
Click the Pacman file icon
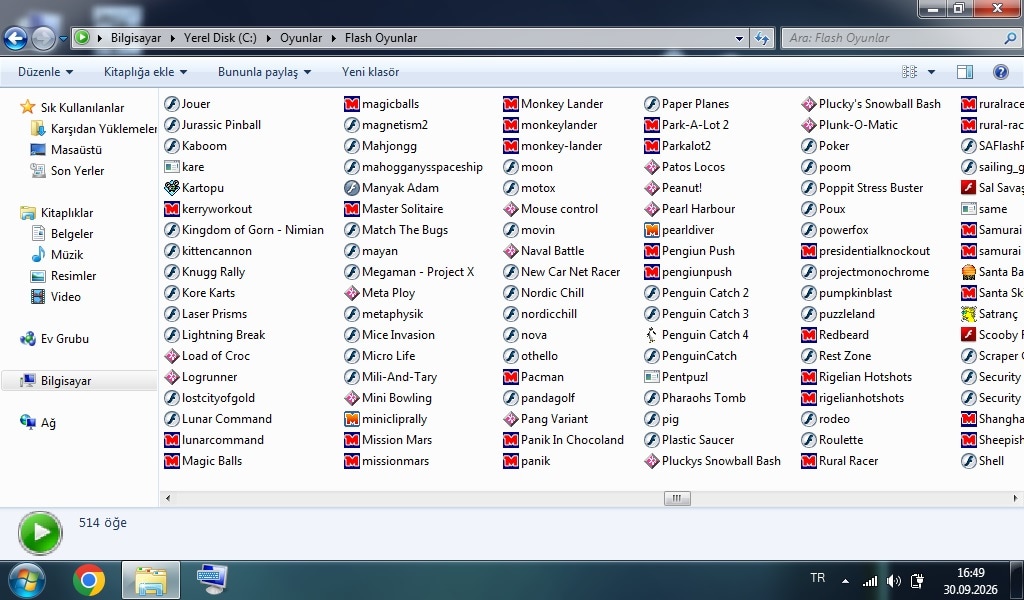point(511,377)
